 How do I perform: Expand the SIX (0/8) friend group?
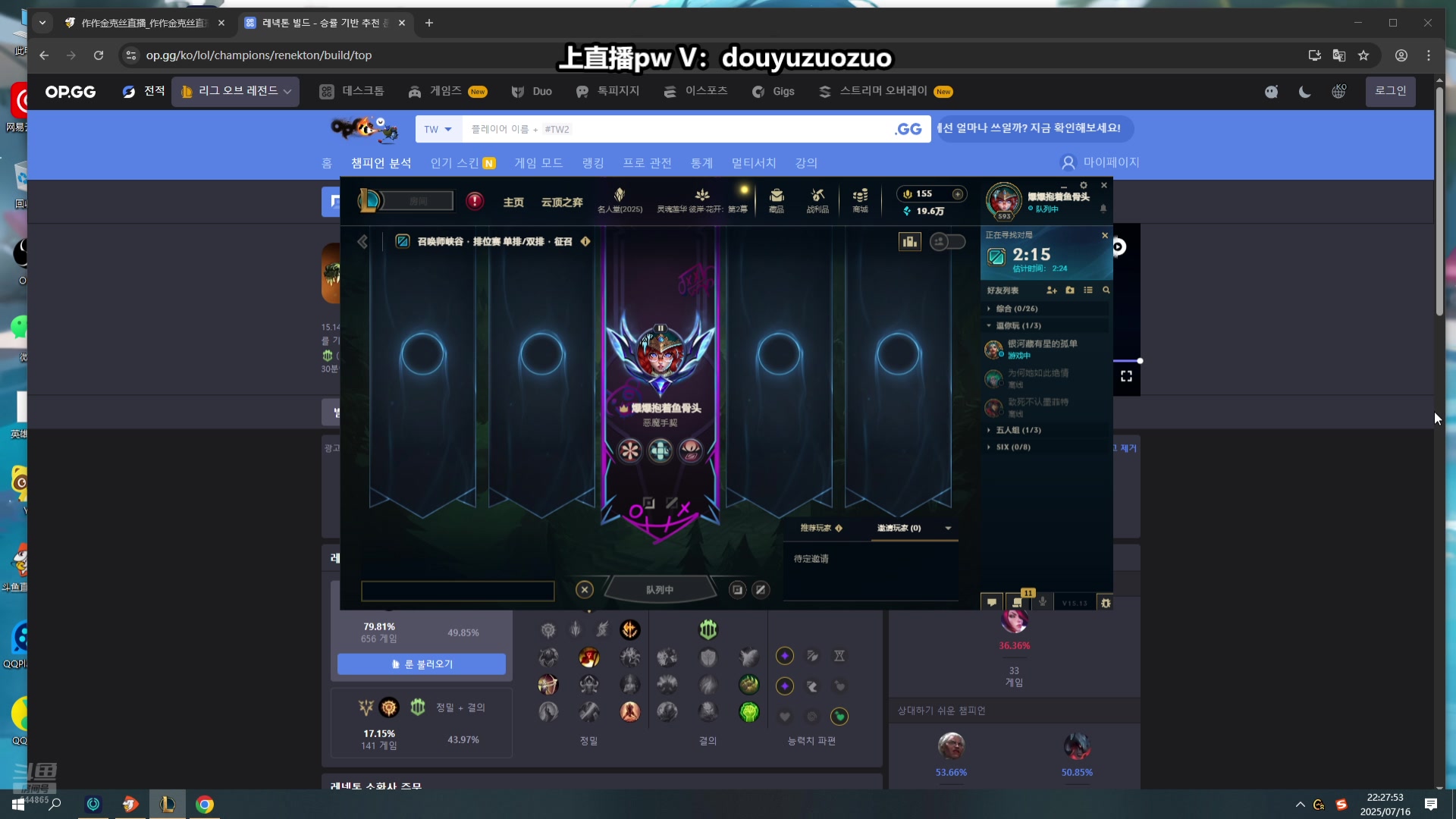point(1045,447)
